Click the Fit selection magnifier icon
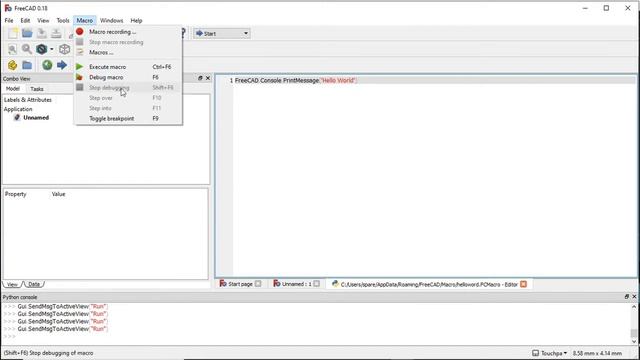The height and width of the screenshot is (360, 640). [x=27, y=49]
